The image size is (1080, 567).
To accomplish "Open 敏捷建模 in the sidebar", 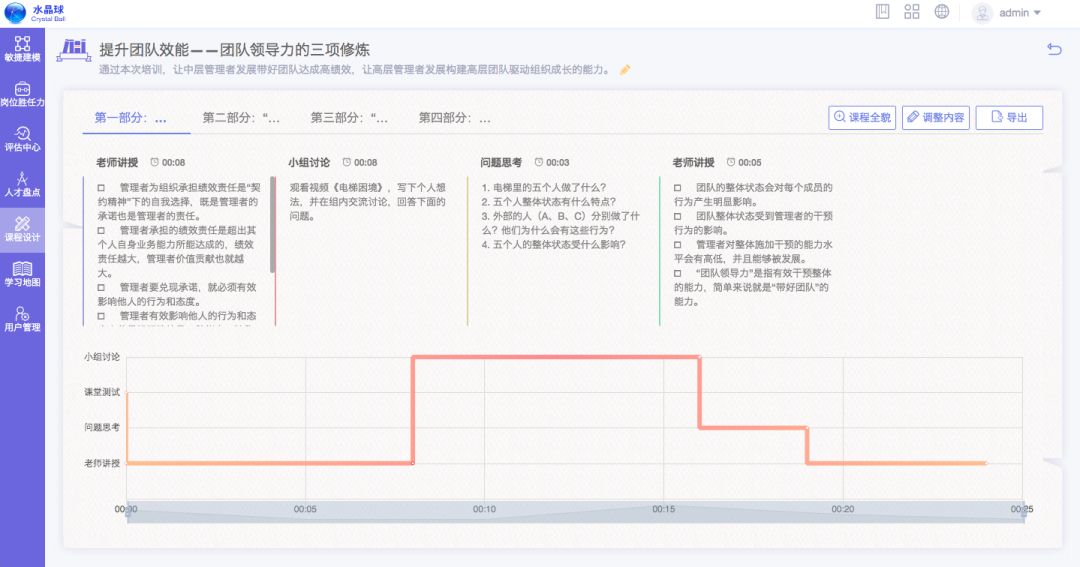I will [x=22, y=49].
